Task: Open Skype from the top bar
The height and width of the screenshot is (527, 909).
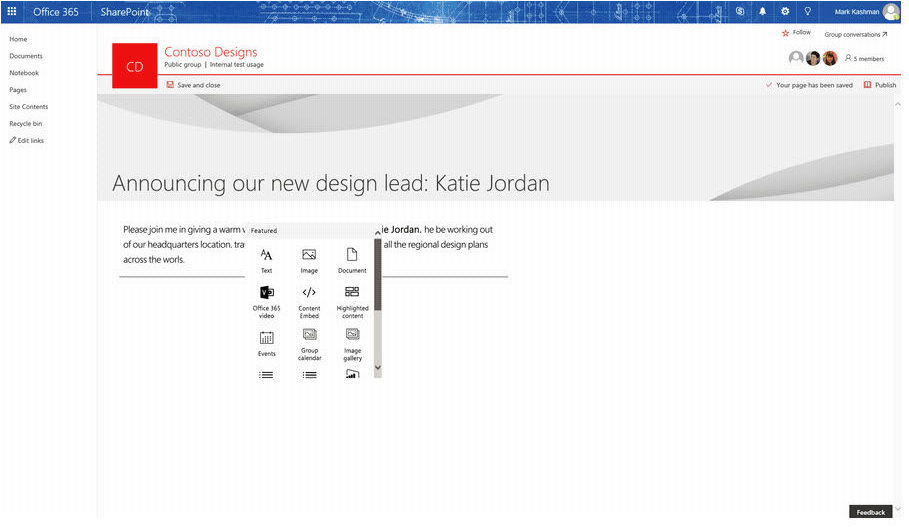Action: 740,11
